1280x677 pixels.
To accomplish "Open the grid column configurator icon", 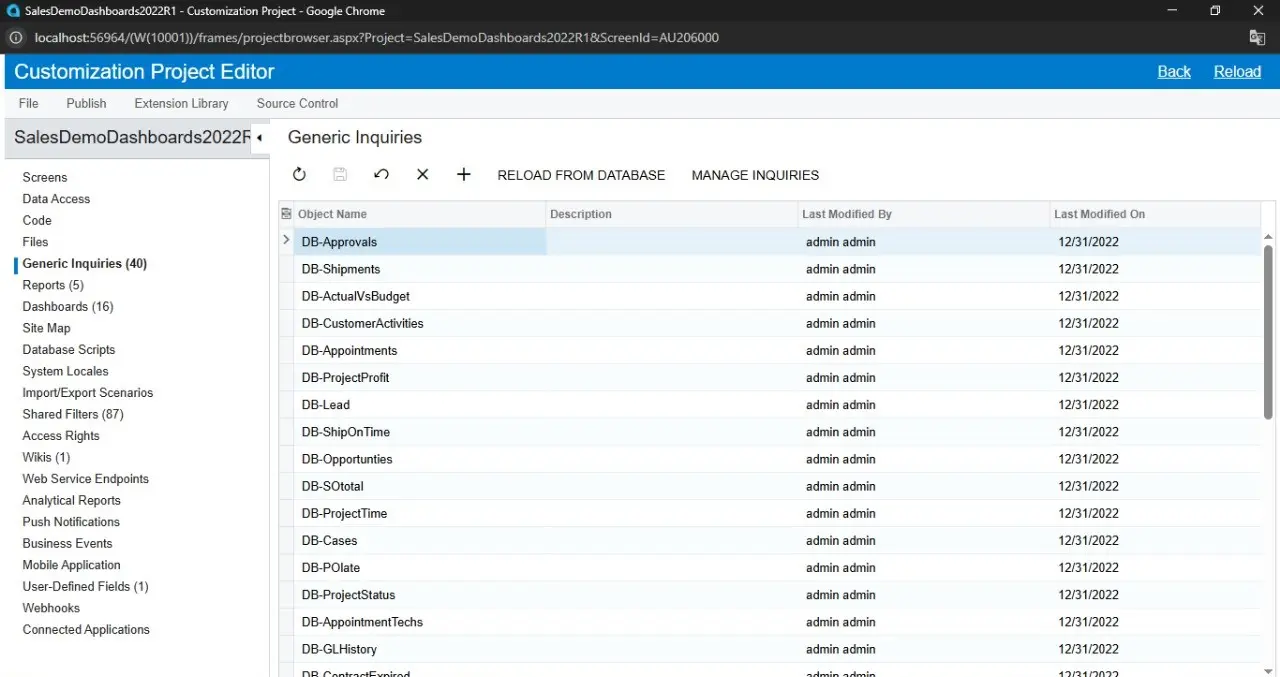I will 286,214.
